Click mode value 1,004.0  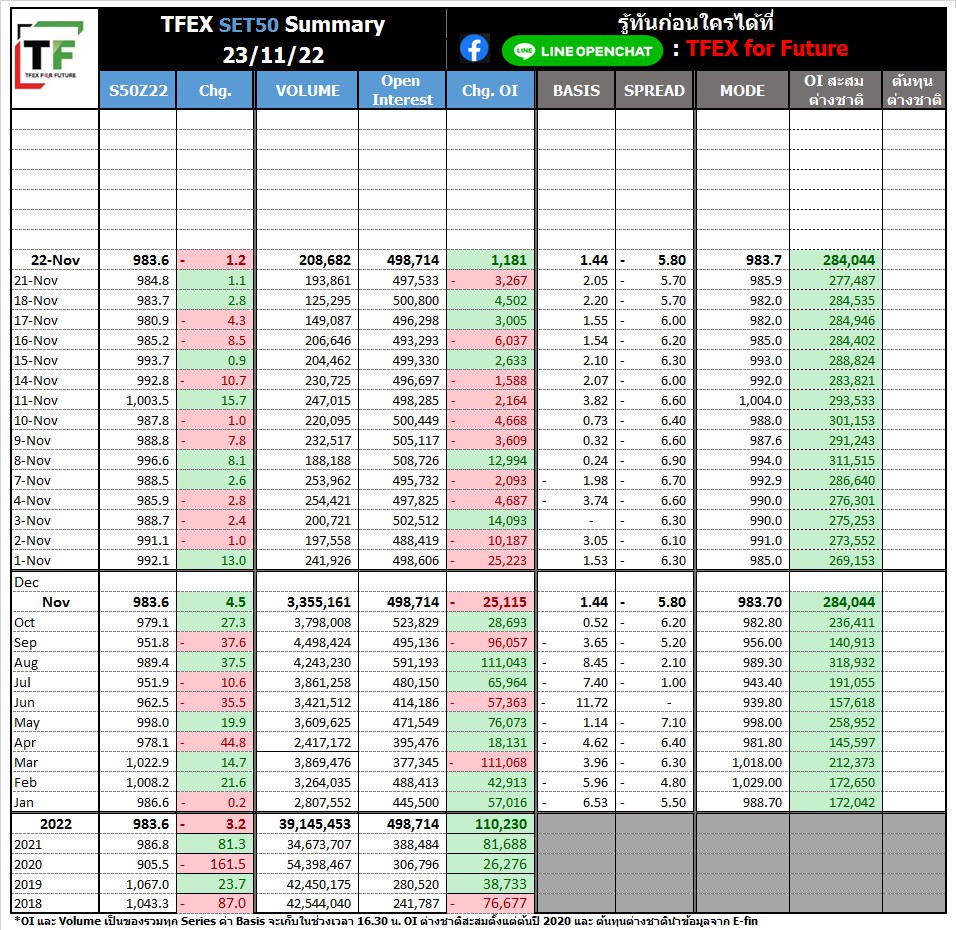pyautogui.click(x=760, y=401)
